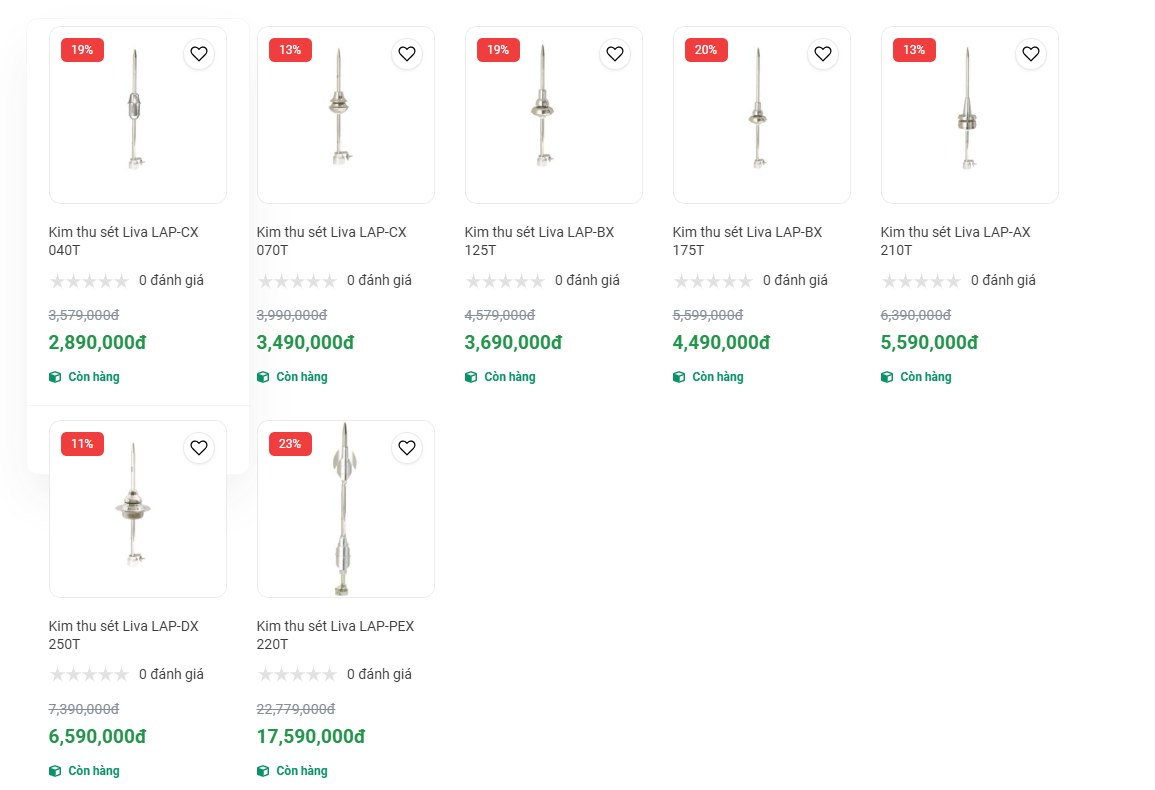This screenshot has height=790, width=1155.
Task: Click heart icon on LAP-BX 125T
Action: pyautogui.click(x=615, y=54)
